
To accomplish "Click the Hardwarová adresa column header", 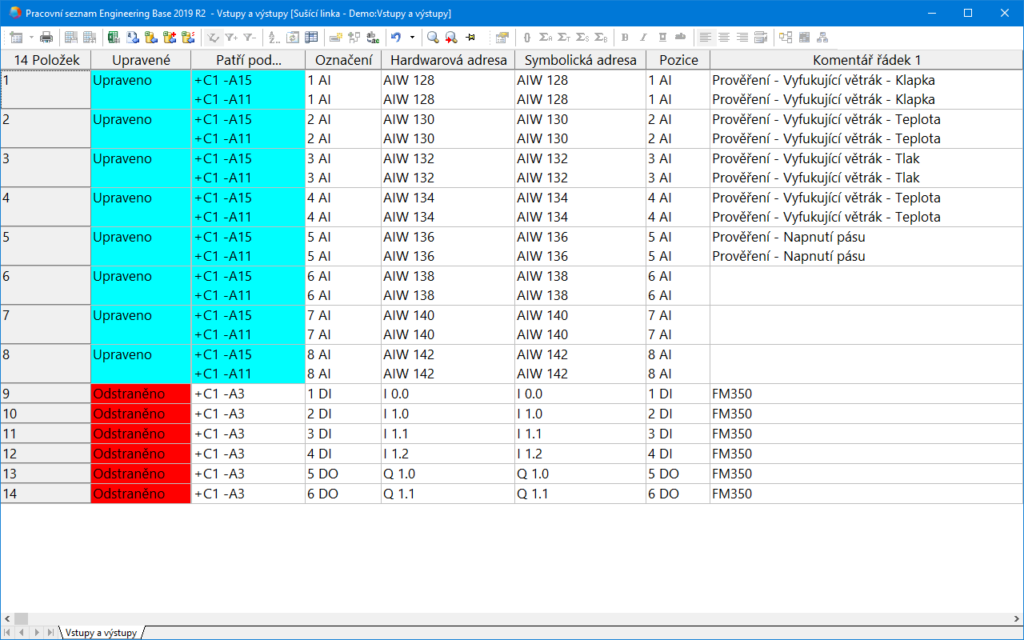I will (447, 60).
